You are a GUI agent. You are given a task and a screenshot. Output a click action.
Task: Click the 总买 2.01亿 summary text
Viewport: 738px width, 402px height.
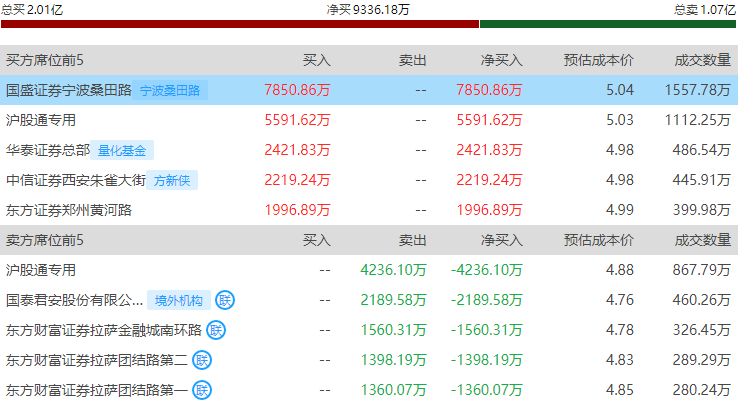pyautogui.click(x=32, y=9)
